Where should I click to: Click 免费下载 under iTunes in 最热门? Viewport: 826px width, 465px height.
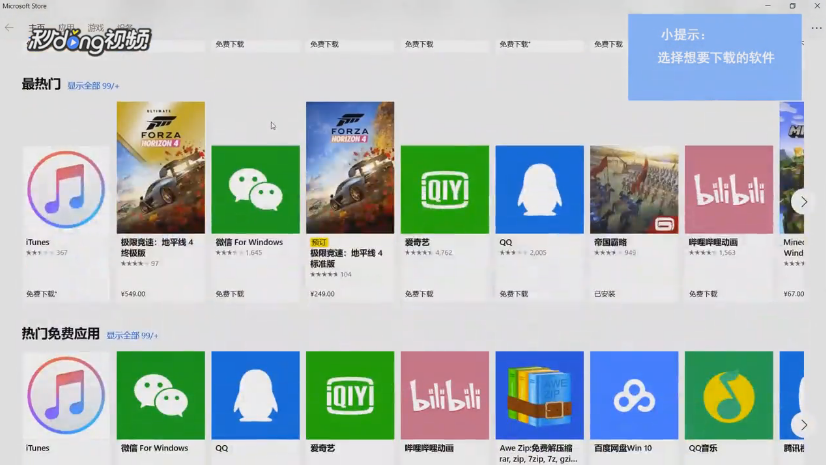42,294
